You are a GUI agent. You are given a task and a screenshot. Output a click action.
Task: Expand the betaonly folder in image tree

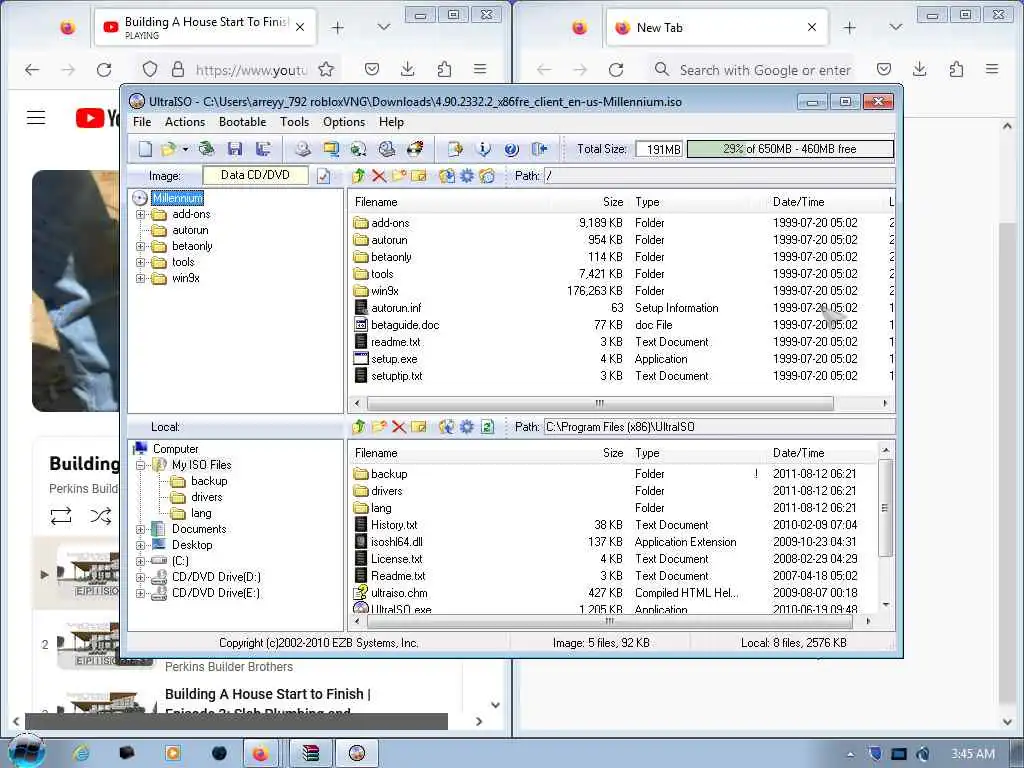click(140, 246)
